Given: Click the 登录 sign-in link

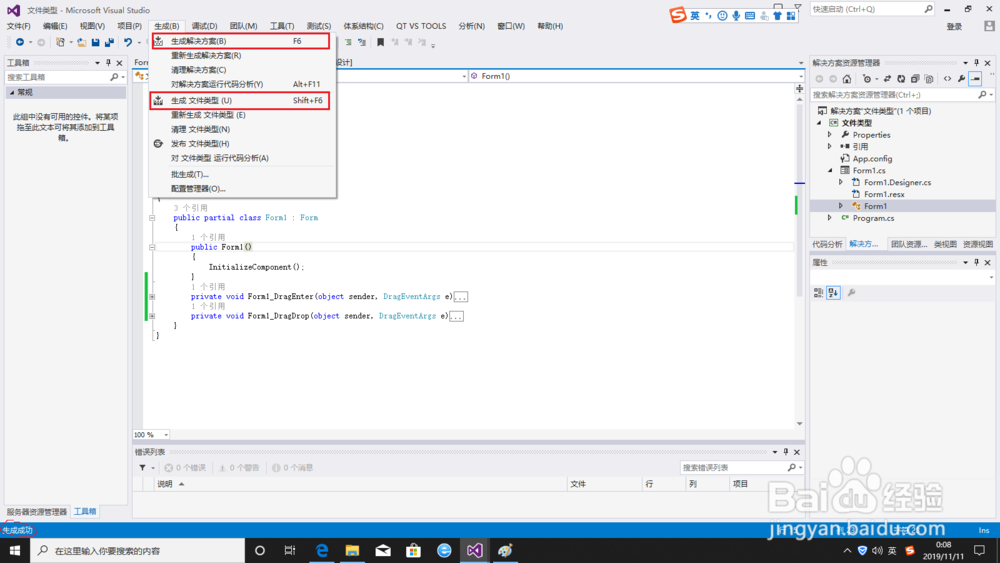Looking at the screenshot, I should pos(954,27).
